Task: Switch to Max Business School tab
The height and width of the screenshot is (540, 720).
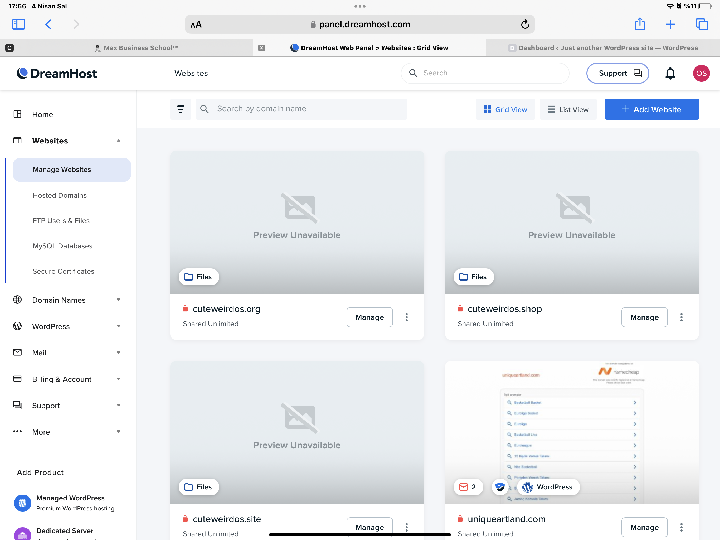Action: click(136, 48)
